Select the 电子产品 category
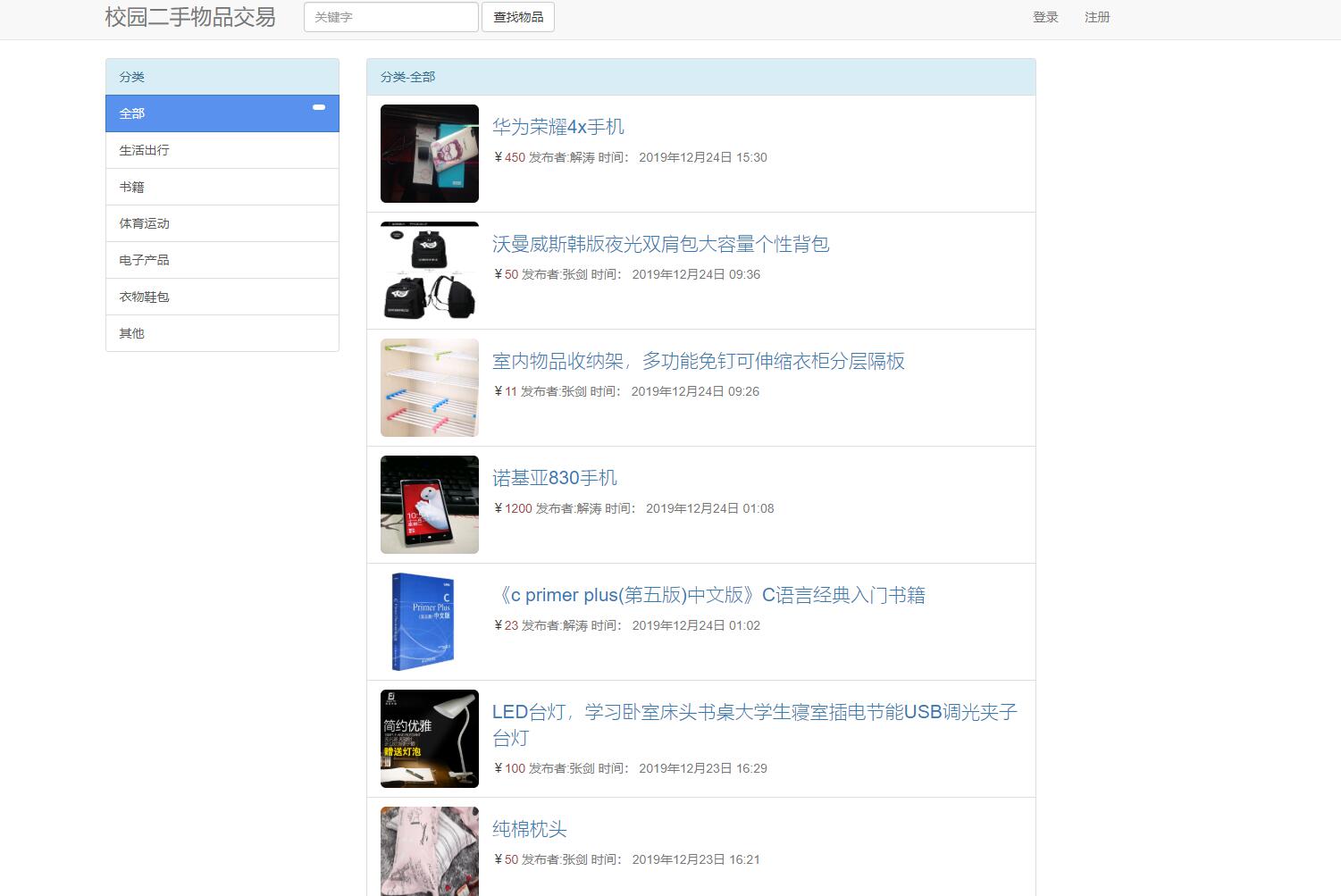Image resolution: width=1341 pixels, height=896 pixels. tap(144, 259)
